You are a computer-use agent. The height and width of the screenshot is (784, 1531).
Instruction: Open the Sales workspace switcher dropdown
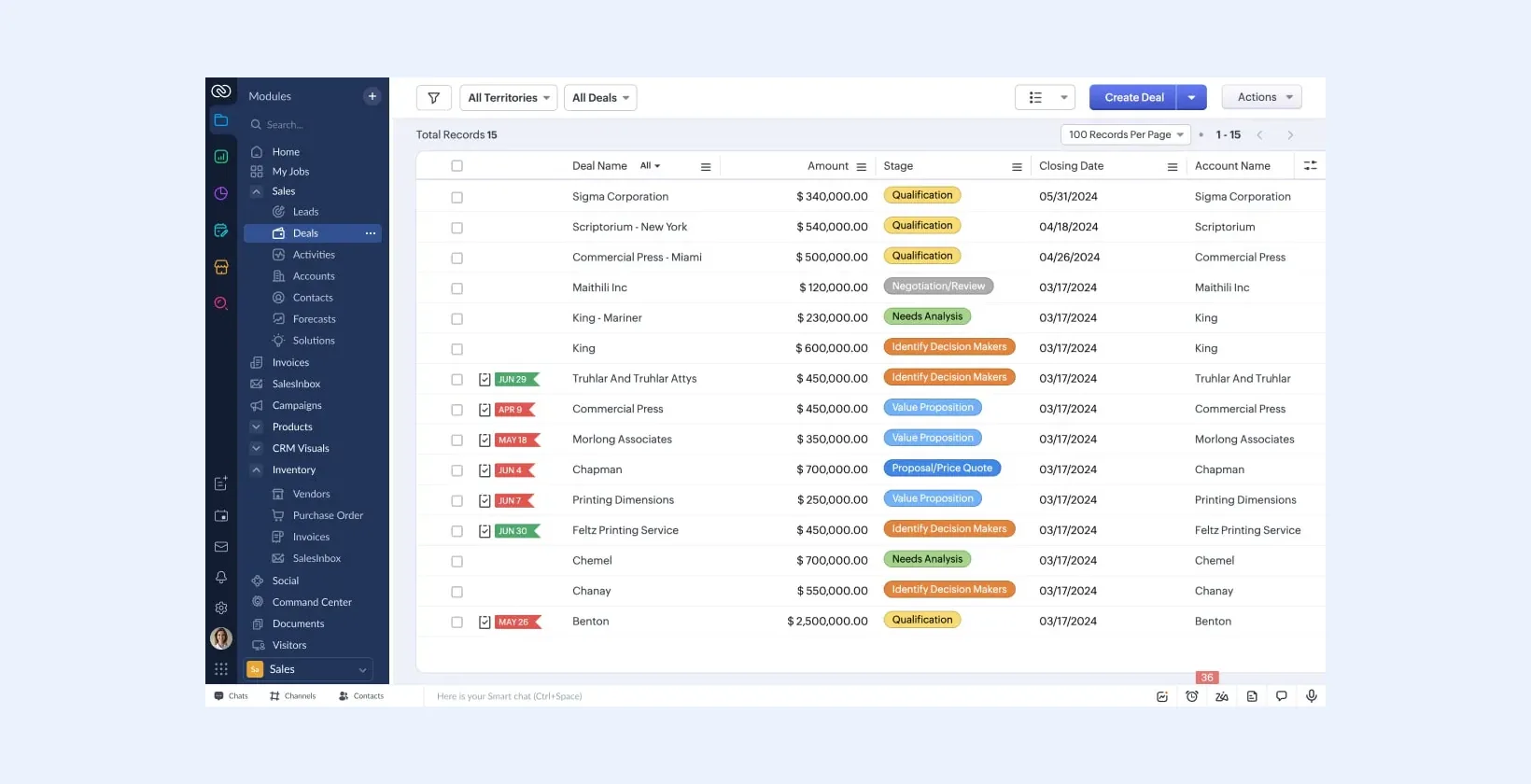(308, 669)
